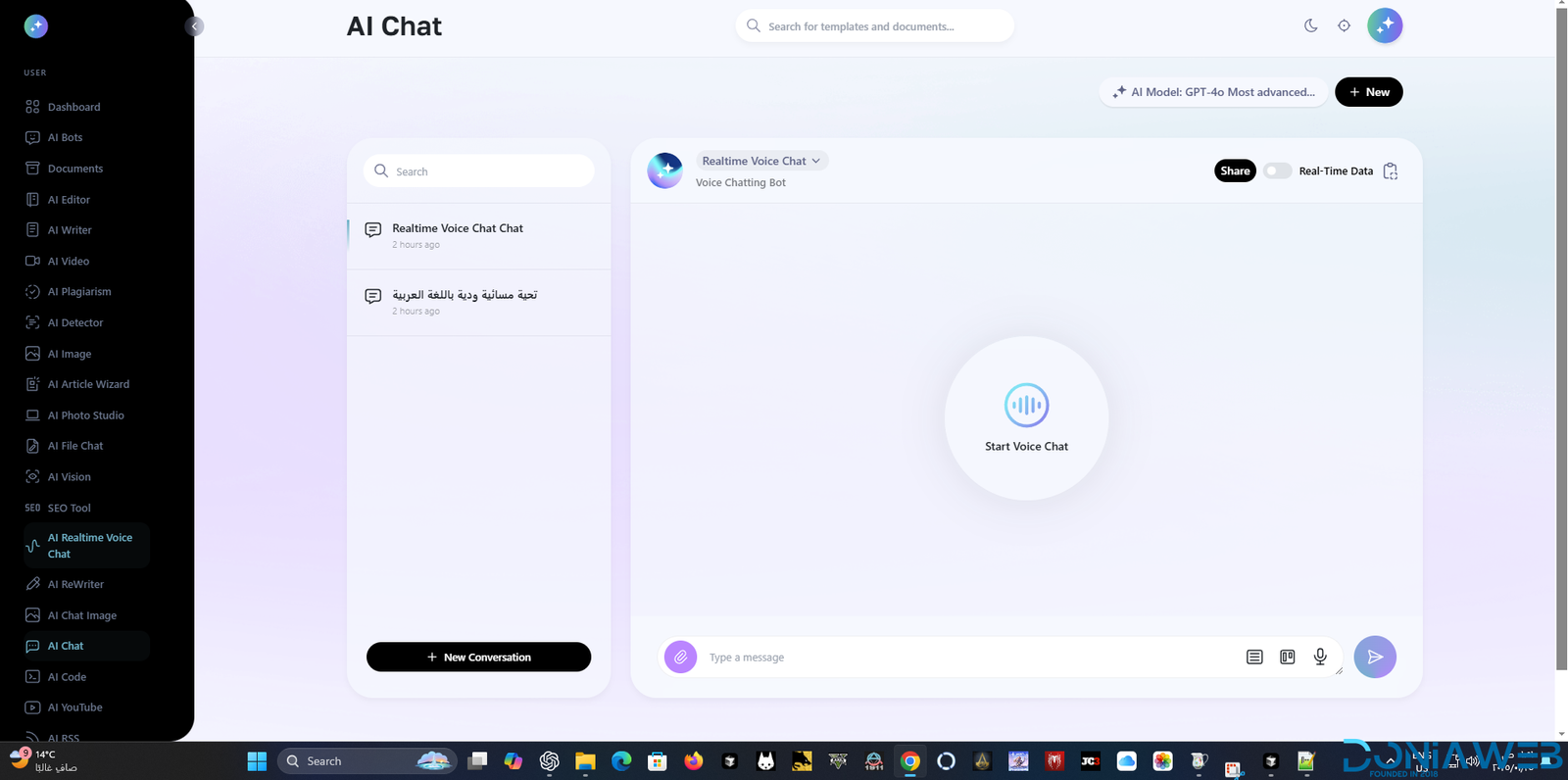The width and height of the screenshot is (1568, 780).
Task: Collapse the sidebar with the chevron
Action: click(194, 26)
